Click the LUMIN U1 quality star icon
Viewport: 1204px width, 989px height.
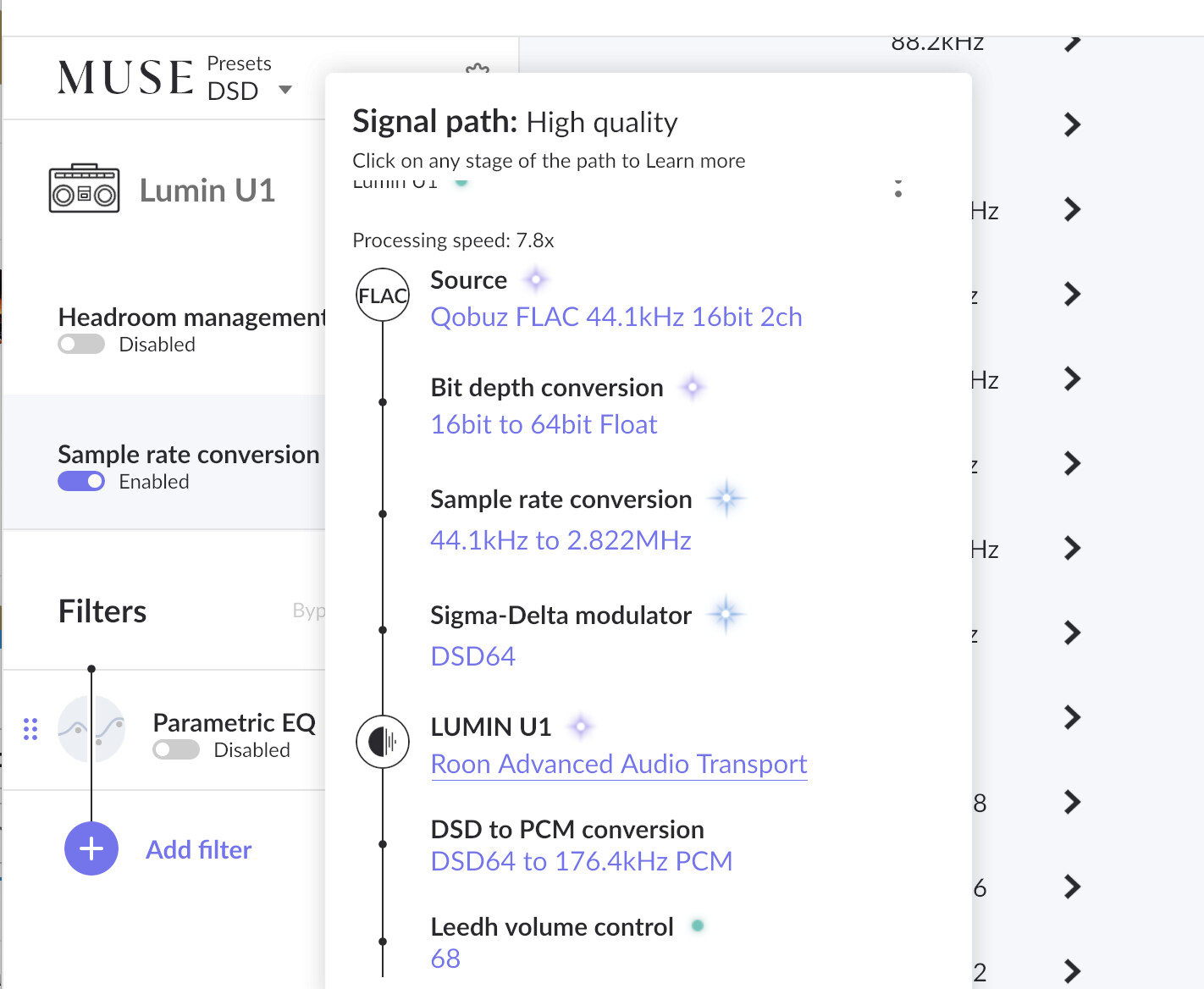point(580,726)
